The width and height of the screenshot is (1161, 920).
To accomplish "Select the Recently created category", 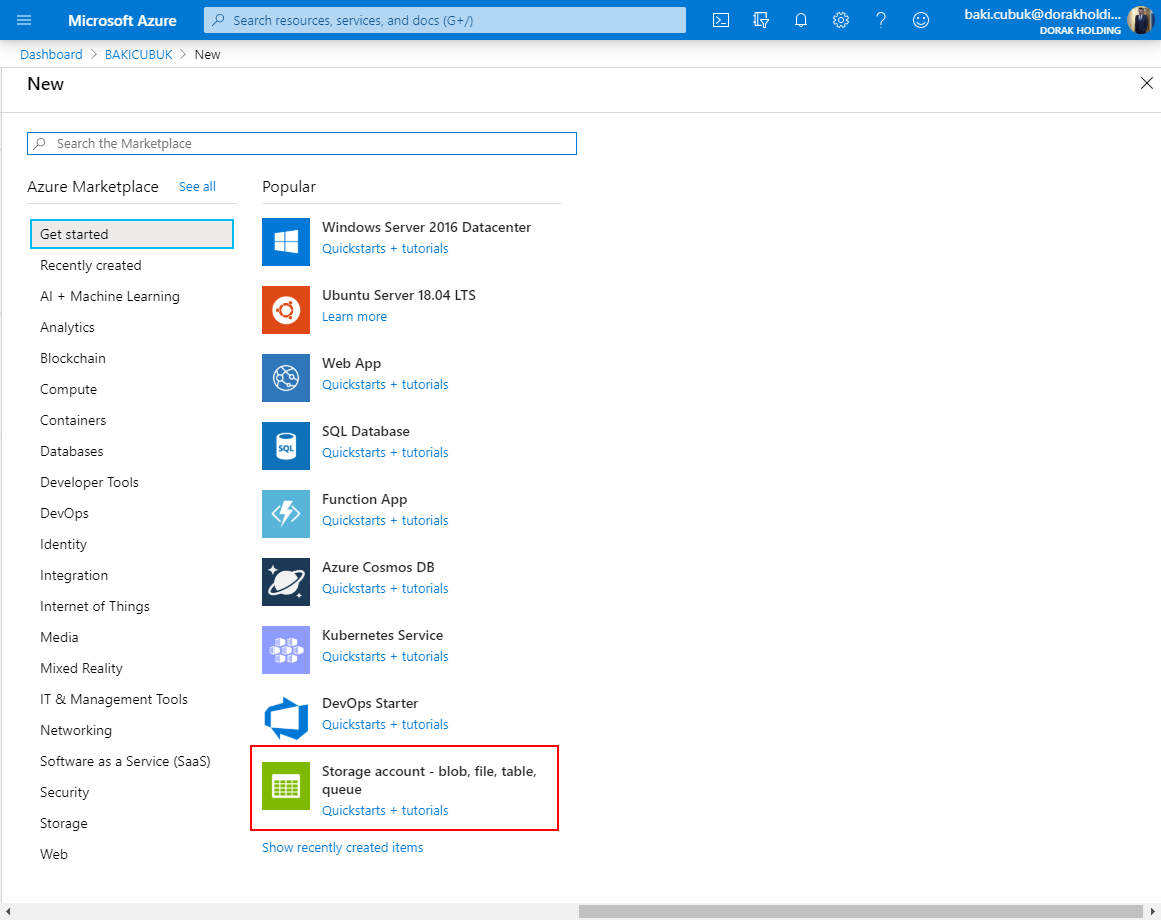I will (90, 265).
